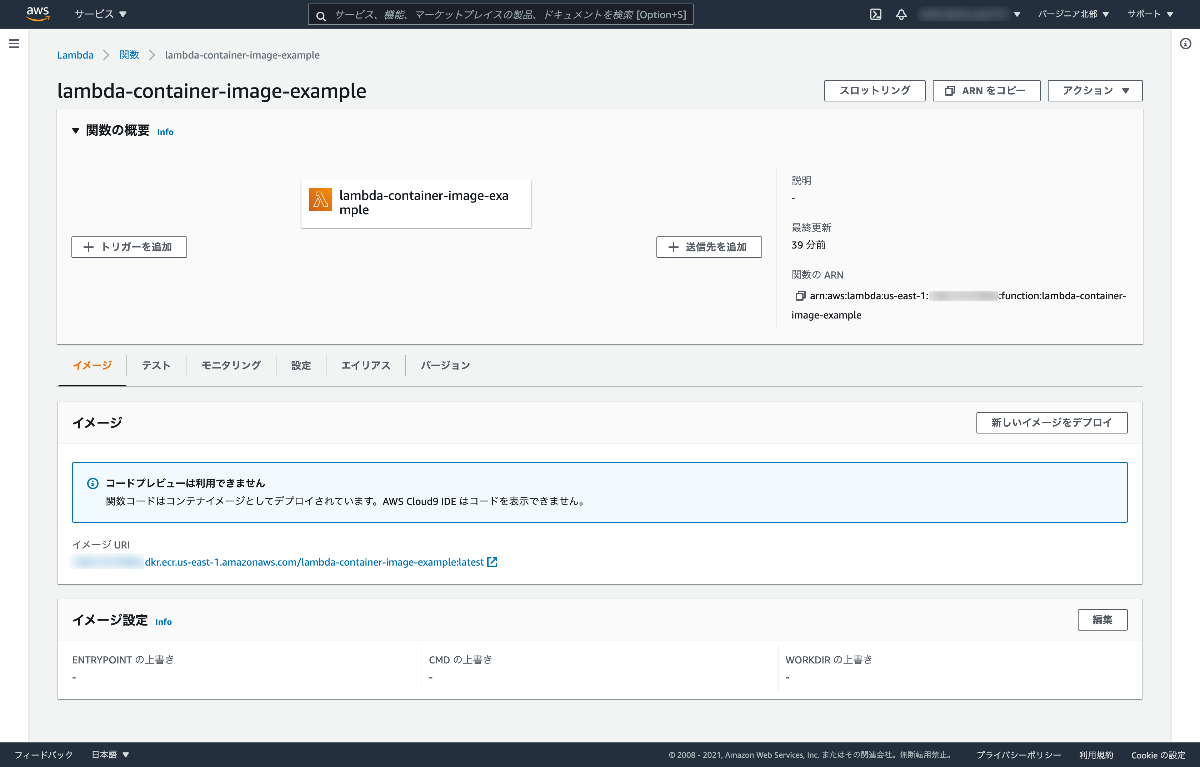
Task: Switch to the モニタリング tab
Action: [x=231, y=366]
